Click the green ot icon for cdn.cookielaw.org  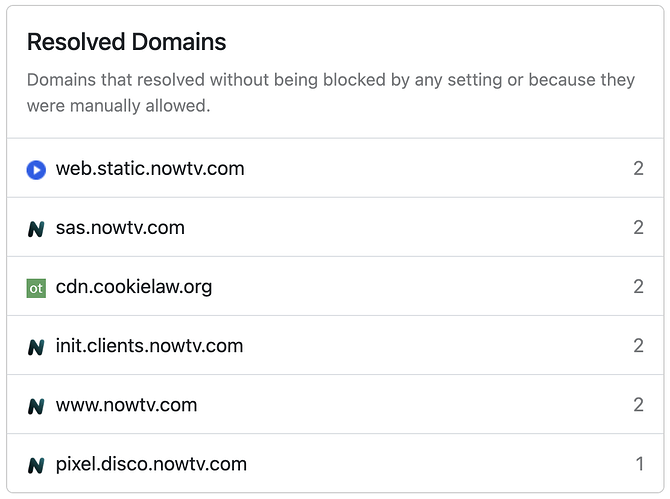pyautogui.click(x=36, y=288)
